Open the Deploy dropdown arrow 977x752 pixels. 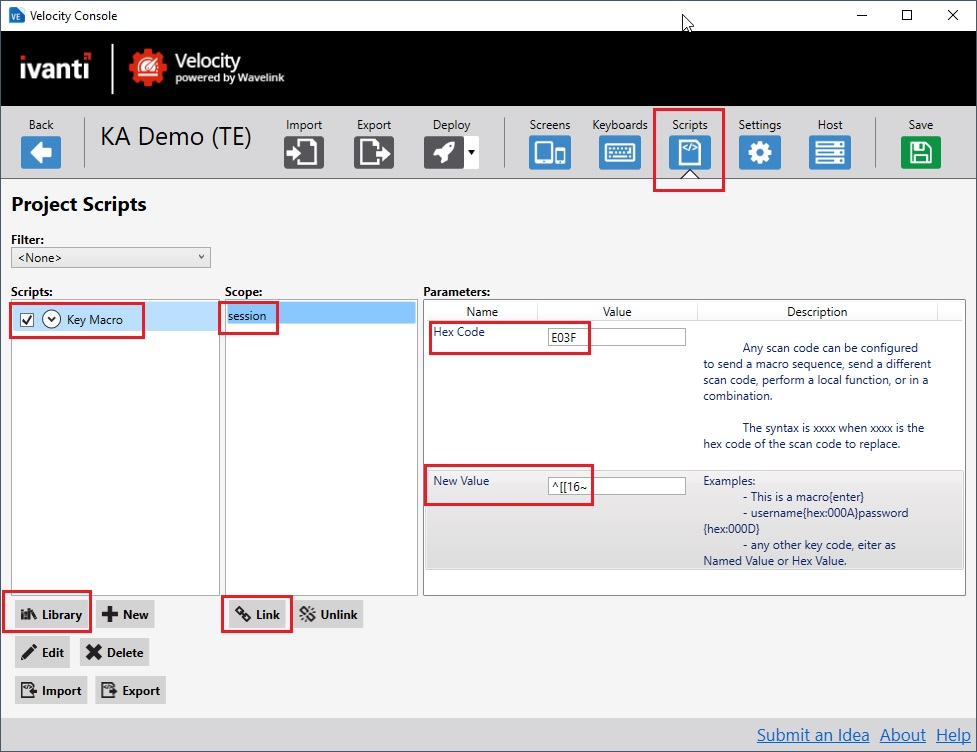point(471,153)
